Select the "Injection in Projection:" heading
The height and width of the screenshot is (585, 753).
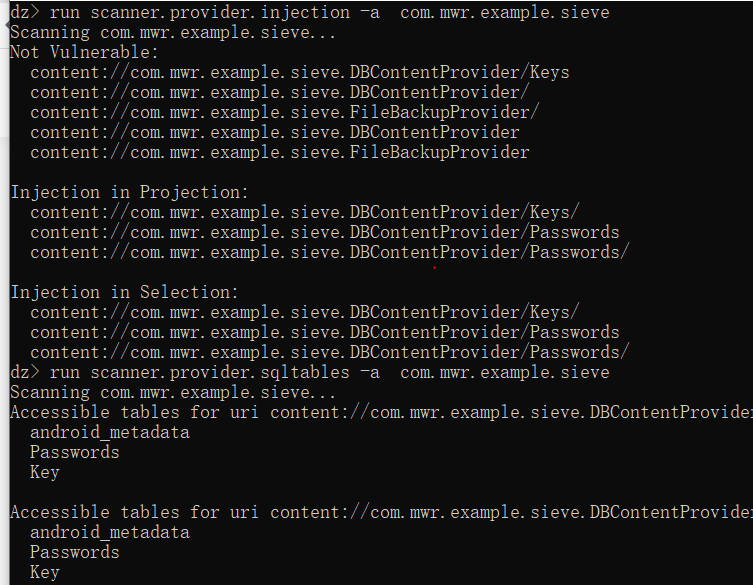point(129,192)
